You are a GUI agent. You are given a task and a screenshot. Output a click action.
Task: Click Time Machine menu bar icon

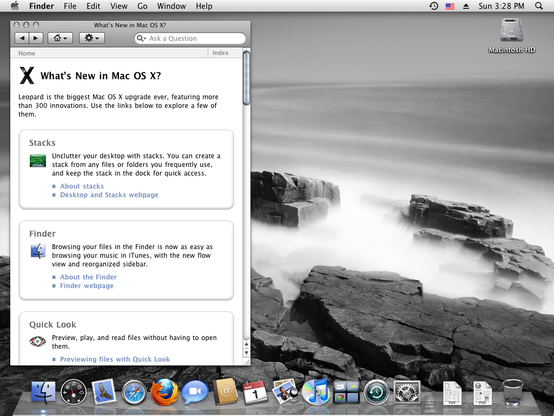click(434, 6)
